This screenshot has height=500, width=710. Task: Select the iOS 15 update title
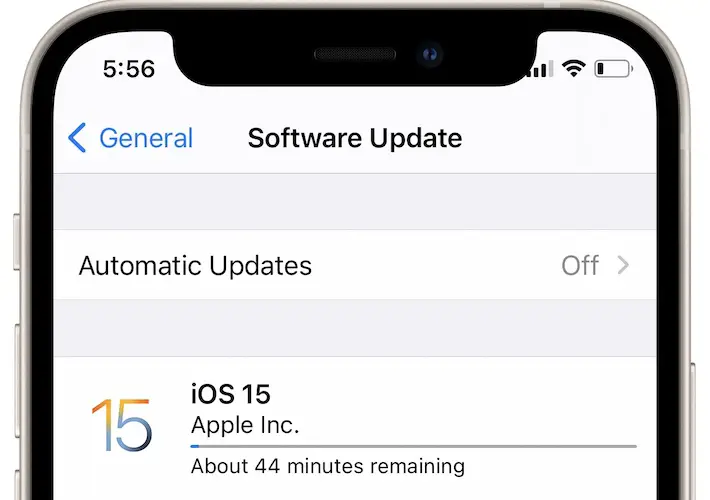(230, 394)
